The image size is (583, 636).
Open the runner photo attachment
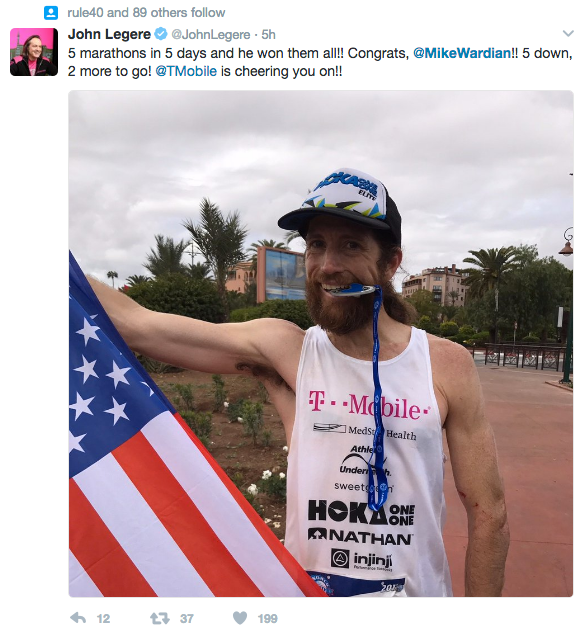click(321, 344)
